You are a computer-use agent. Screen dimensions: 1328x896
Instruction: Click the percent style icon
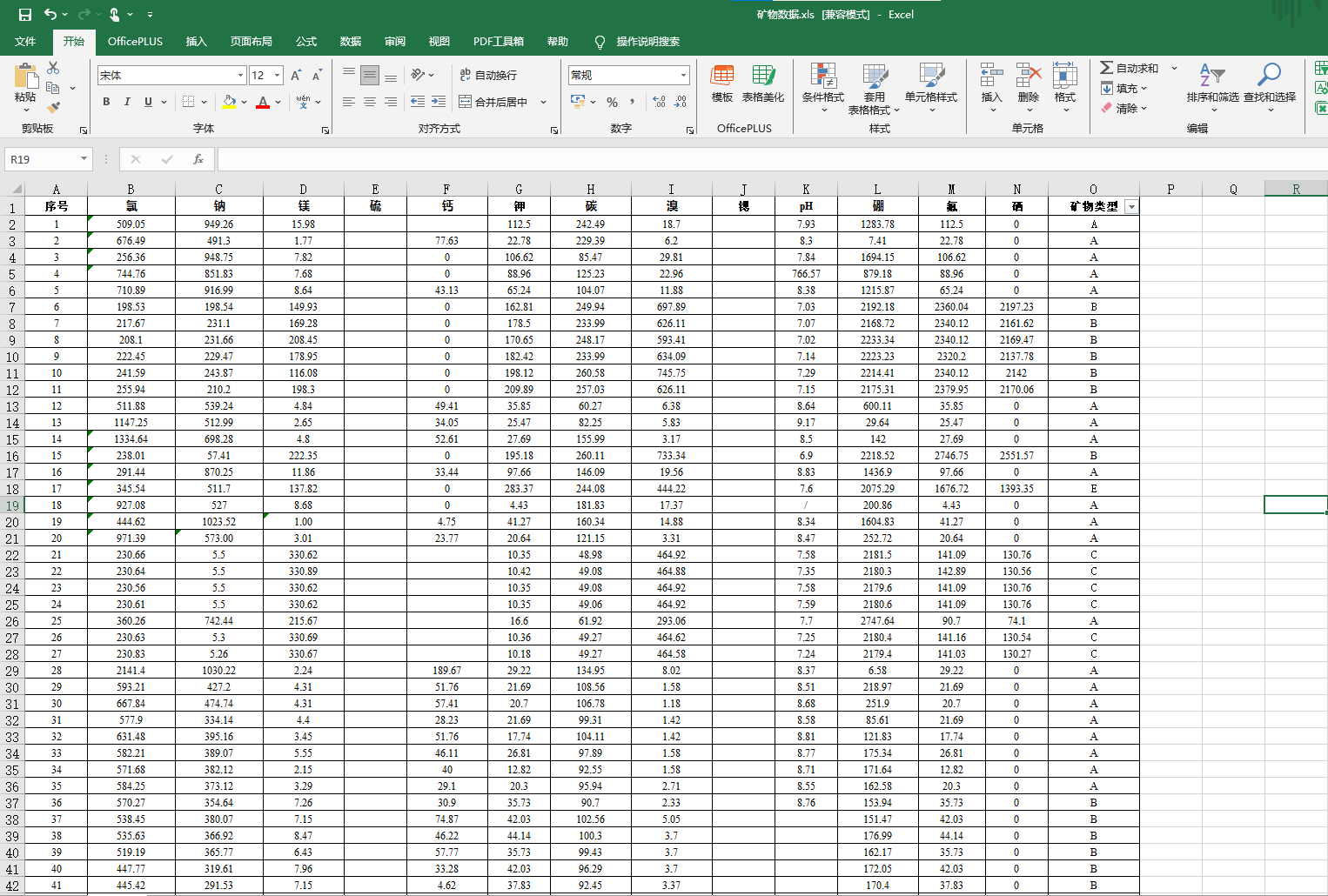pyautogui.click(x=612, y=102)
